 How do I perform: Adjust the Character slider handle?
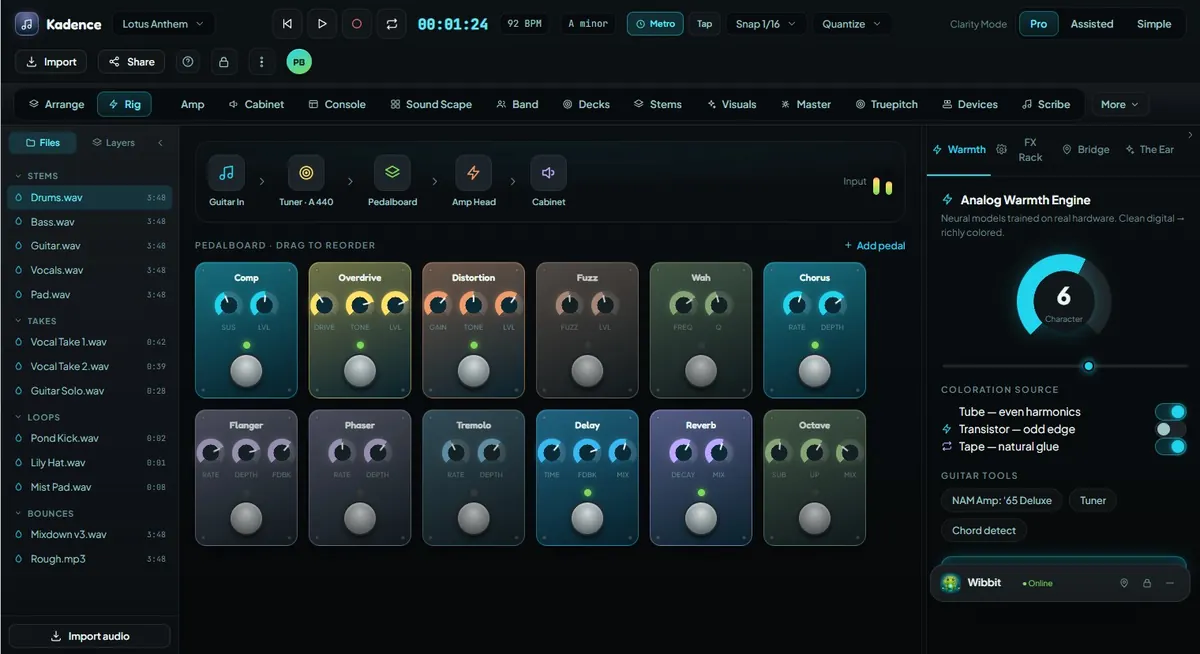[x=1089, y=366]
